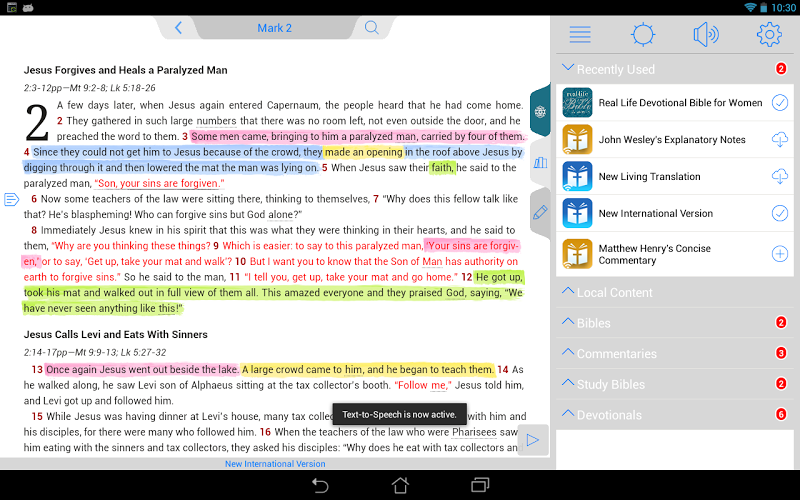Tap Real Life Devotional Bible cover thumbnail
This screenshot has height=500, width=800.
point(577,103)
